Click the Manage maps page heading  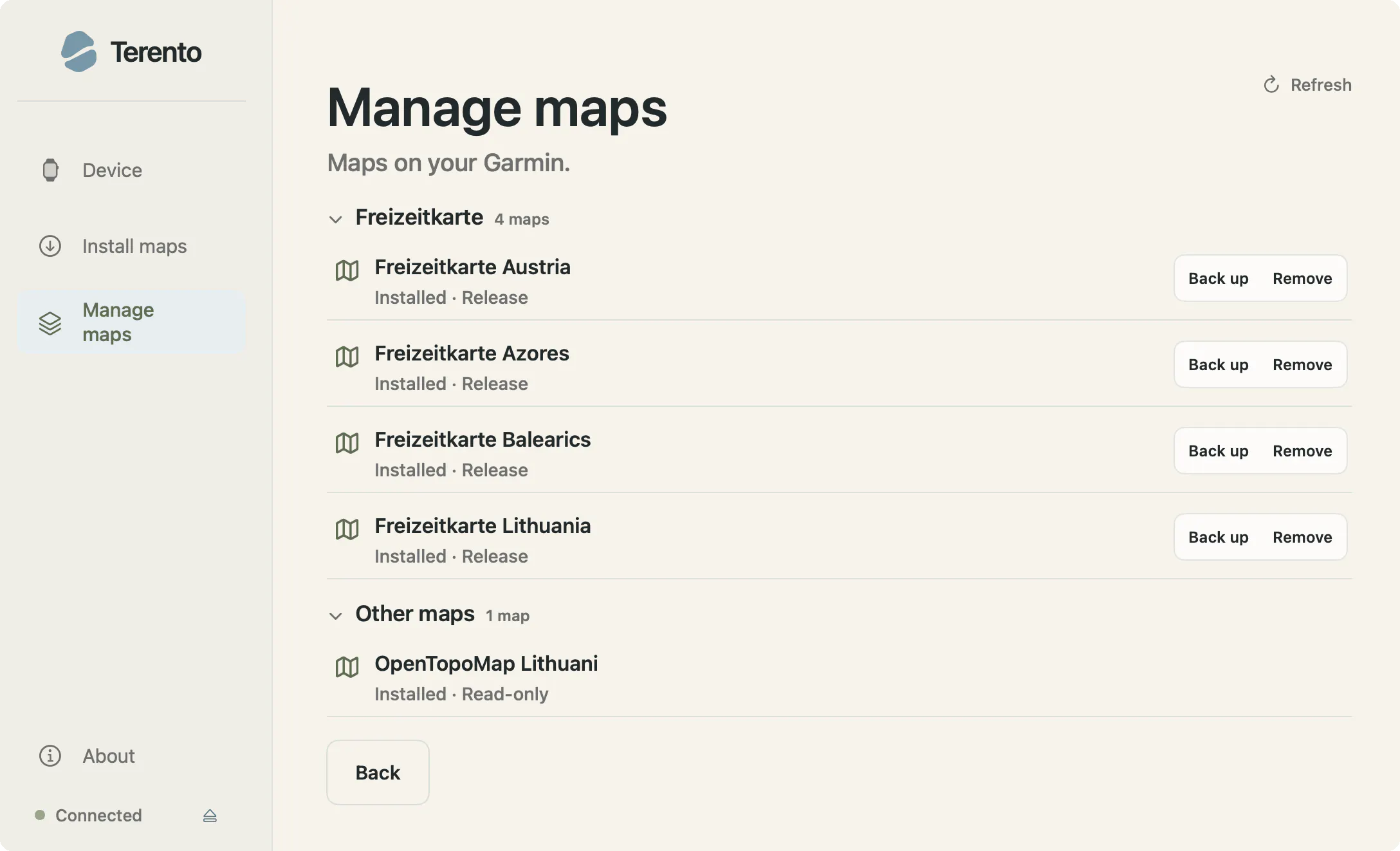(497, 108)
